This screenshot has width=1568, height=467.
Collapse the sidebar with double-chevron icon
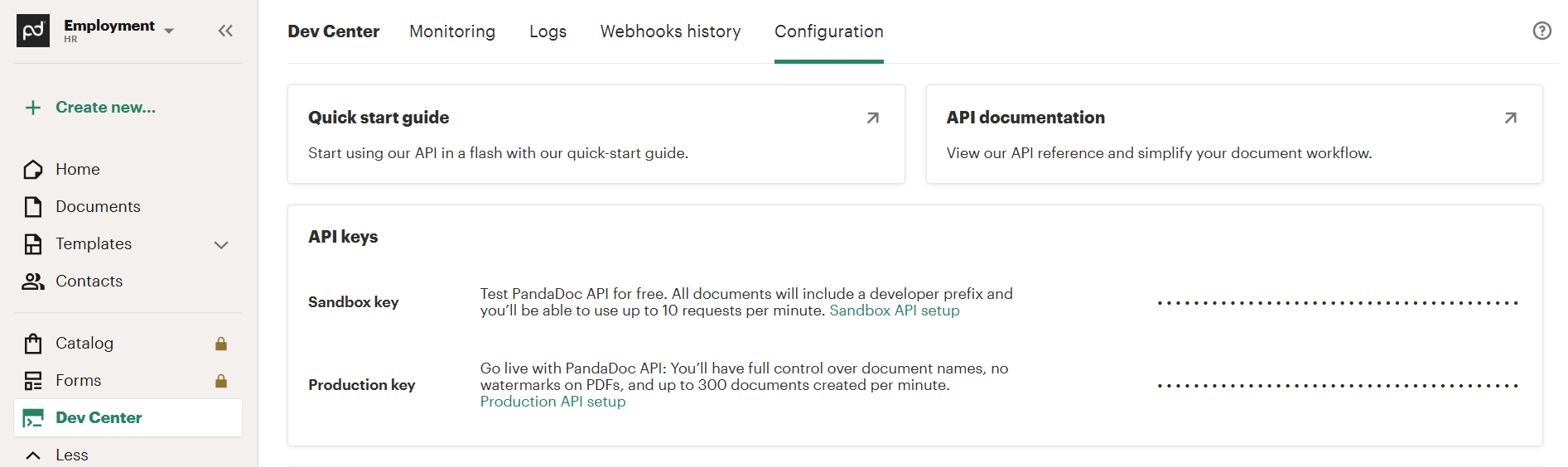coord(225,31)
